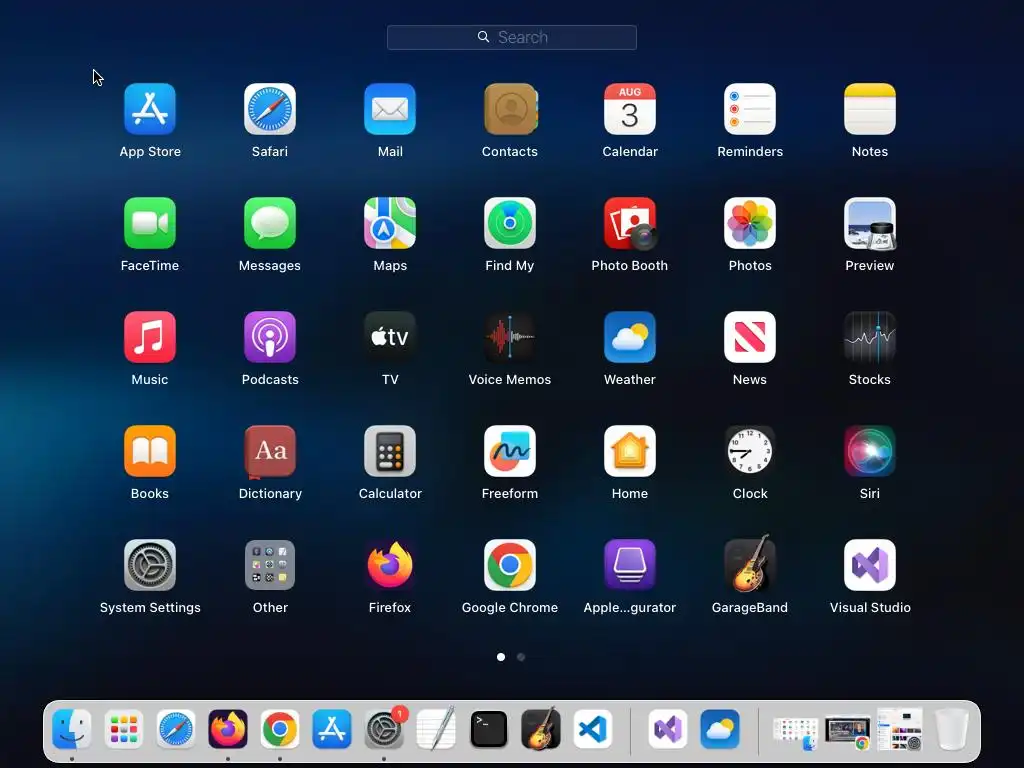Switch to the second Launchpad page dot

[x=521, y=657]
